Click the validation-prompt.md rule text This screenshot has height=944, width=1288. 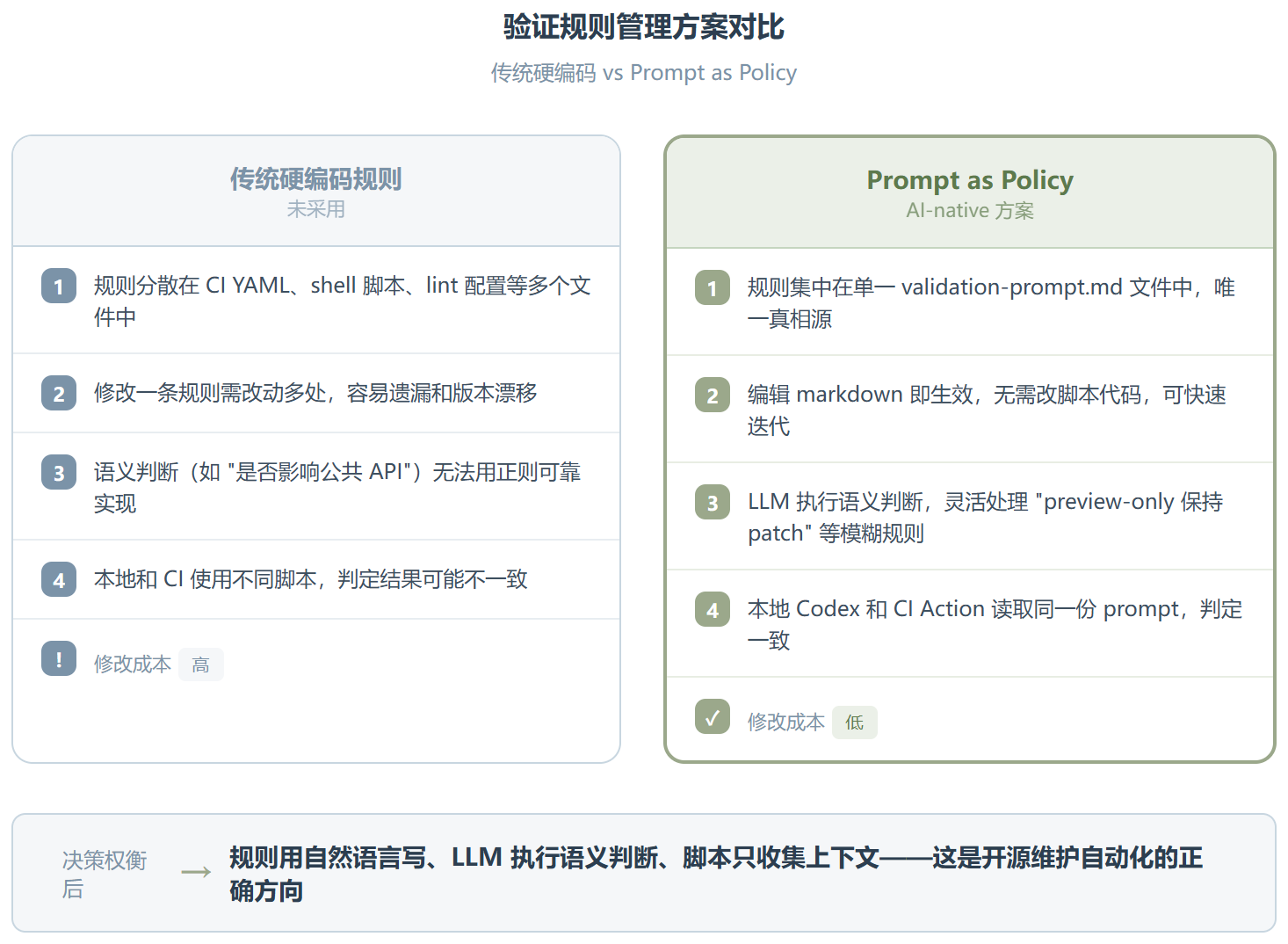click(x=991, y=303)
